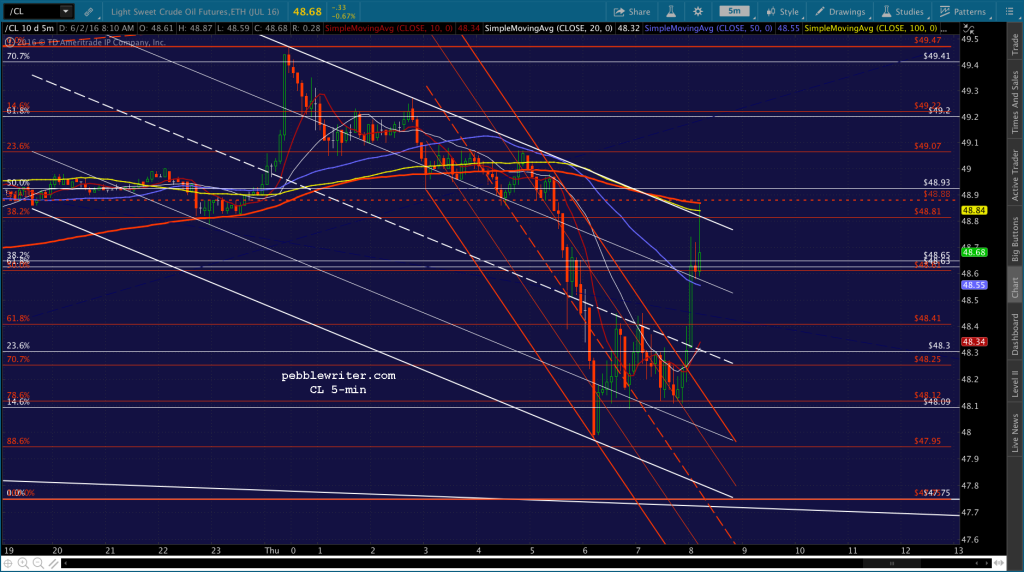Toggle the Active Trader side panel
1024x572 pixels.
[1015, 175]
